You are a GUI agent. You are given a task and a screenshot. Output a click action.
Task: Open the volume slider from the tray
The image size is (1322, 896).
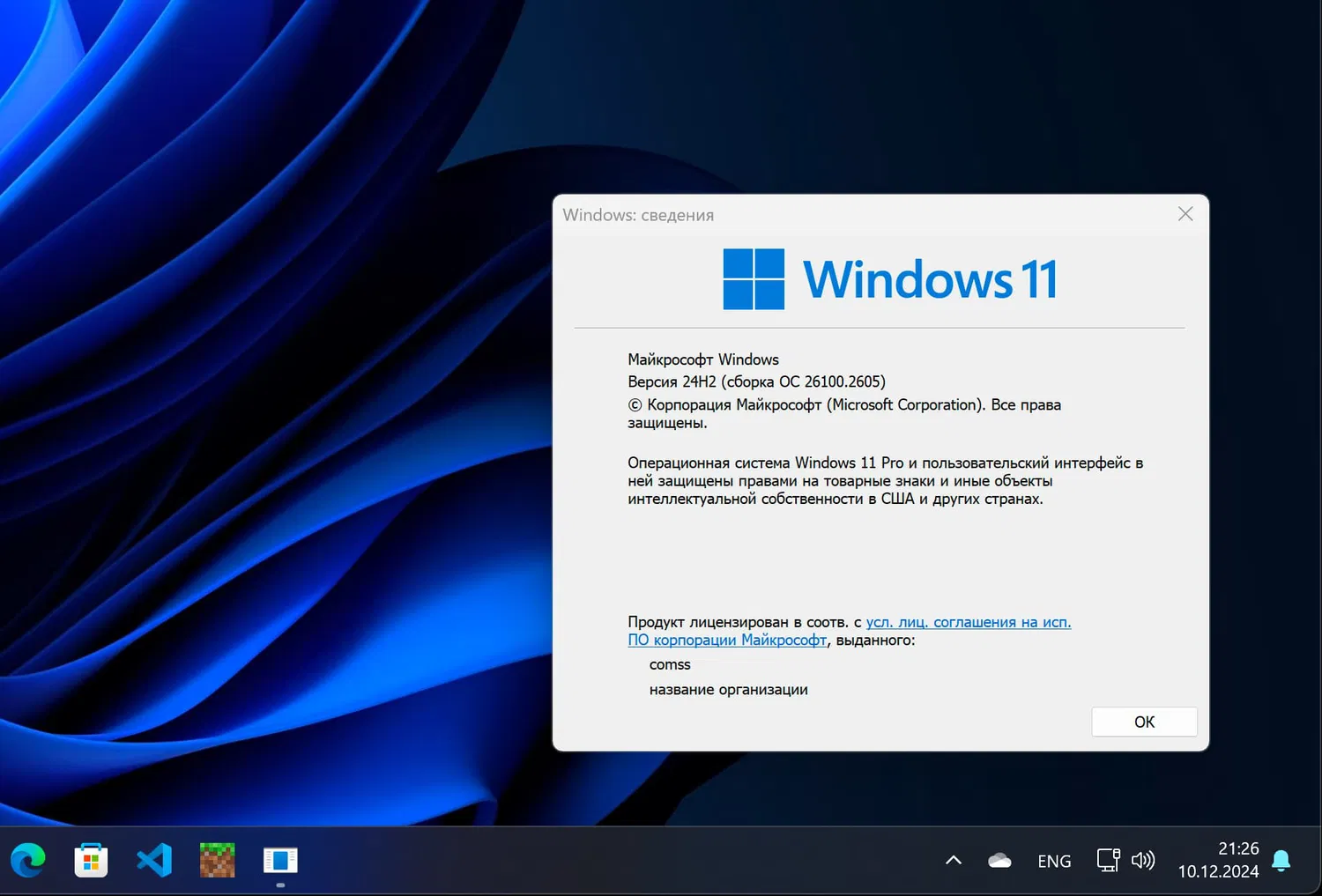[1143, 859]
